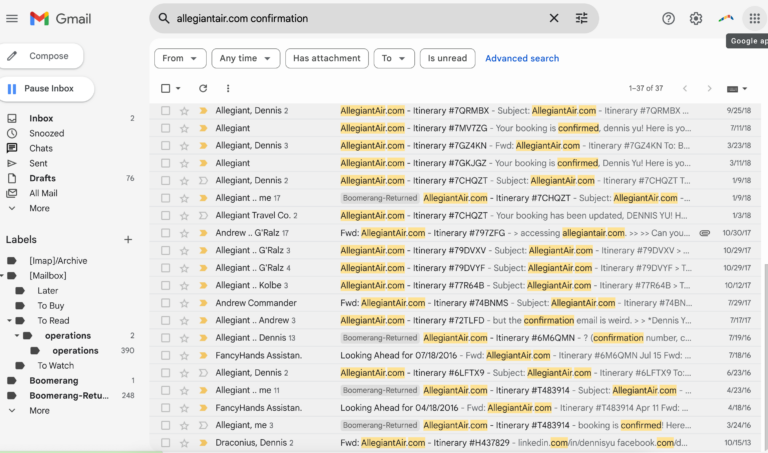This screenshot has height=453, width=768.
Task: Click the Pause Inbox button
Action: [46, 89]
